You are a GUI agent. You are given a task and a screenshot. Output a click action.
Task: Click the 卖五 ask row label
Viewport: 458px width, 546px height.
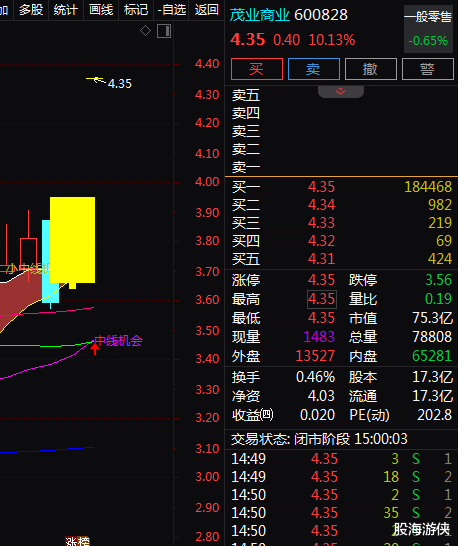(x=246, y=95)
